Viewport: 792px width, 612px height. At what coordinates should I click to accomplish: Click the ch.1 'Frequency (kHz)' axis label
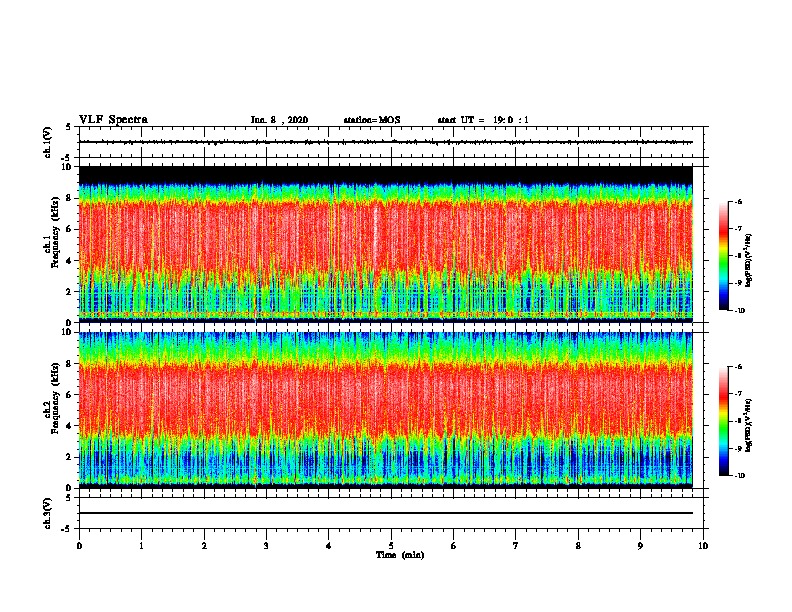pos(56,232)
